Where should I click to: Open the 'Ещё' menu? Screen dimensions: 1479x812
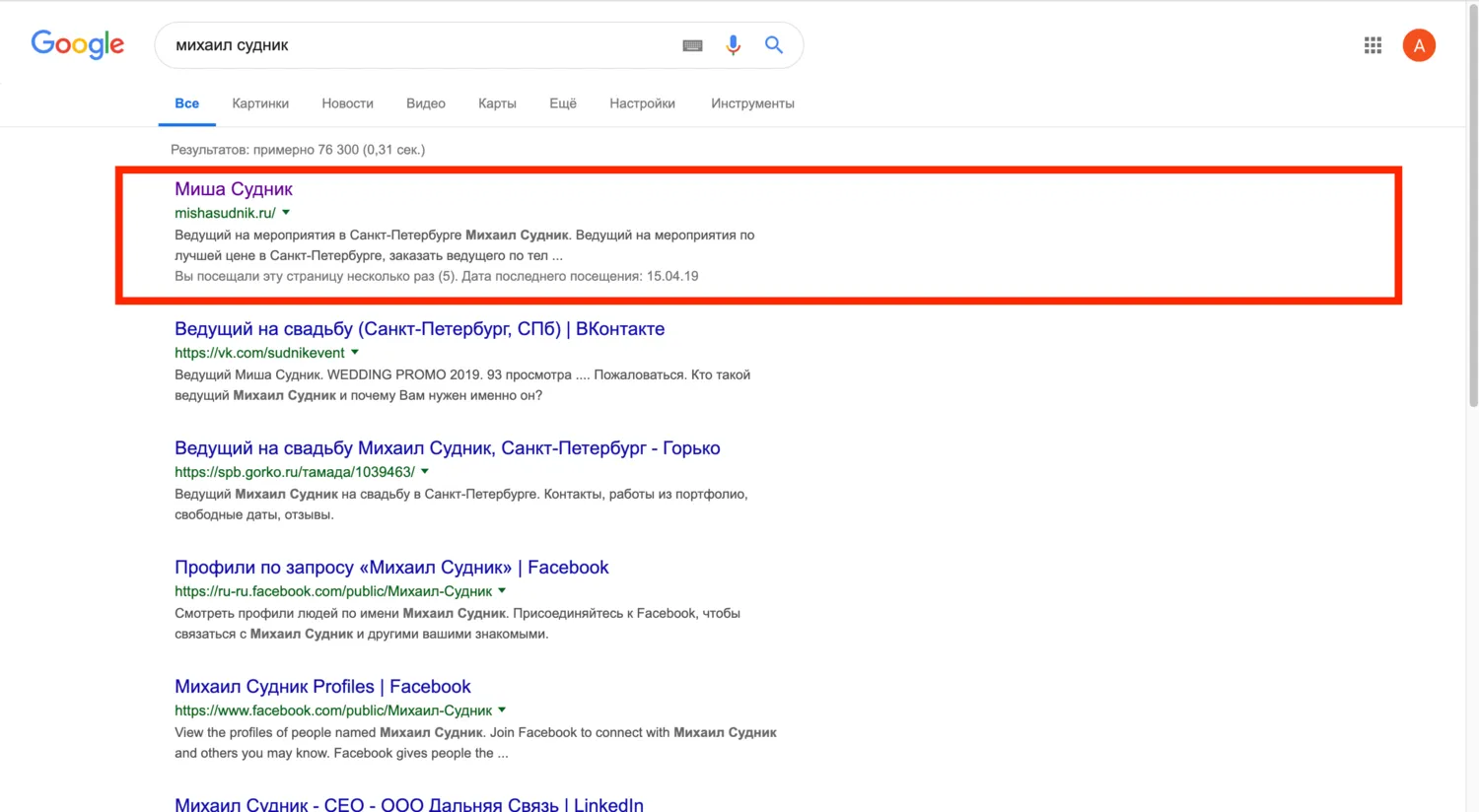click(x=563, y=103)
